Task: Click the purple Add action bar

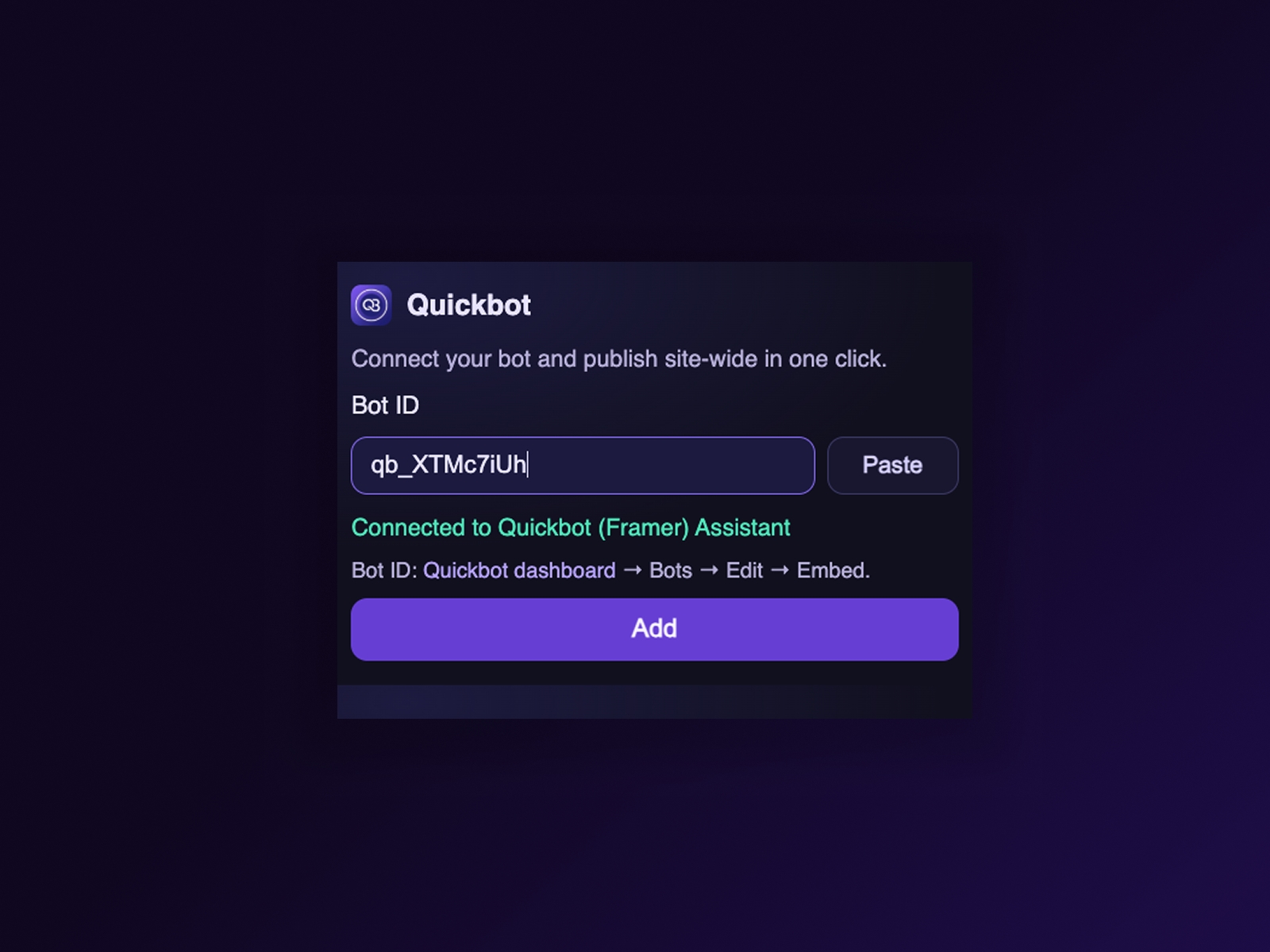Action: click(x=654, y=628)
